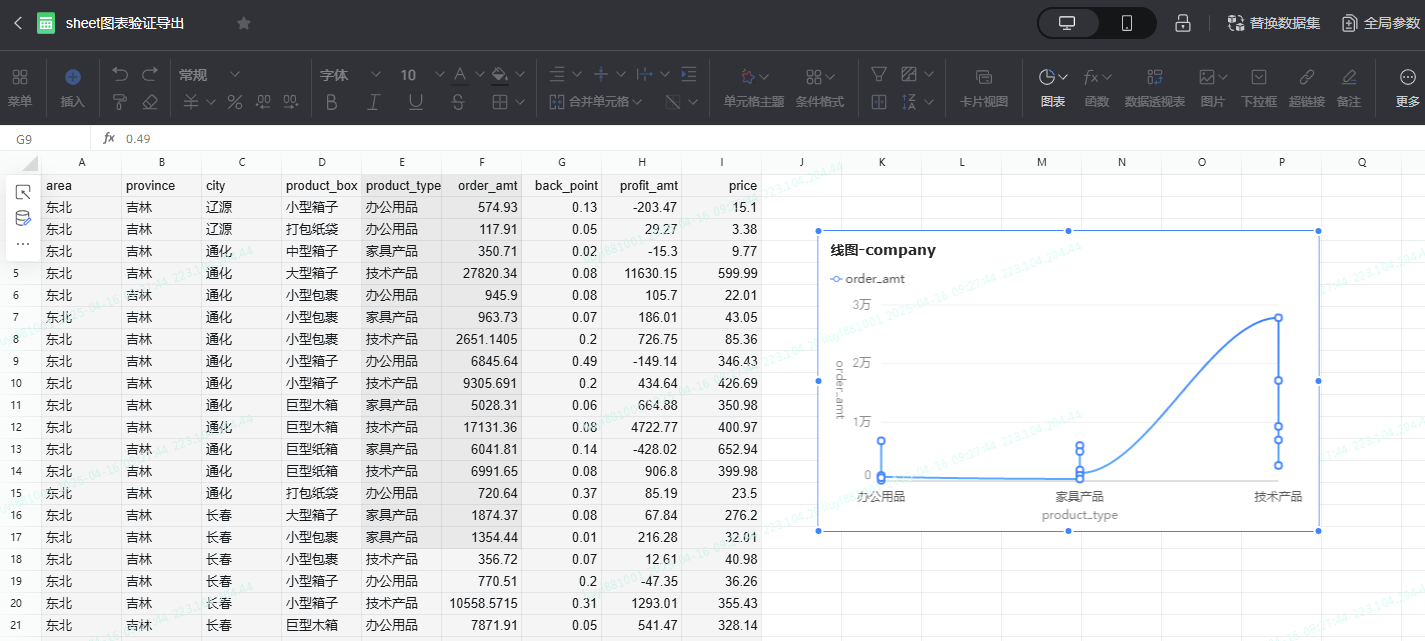Click the 卡片视图 card view icon
The height and width of the screenshot is (641, 1425).
tap(983, 86)
